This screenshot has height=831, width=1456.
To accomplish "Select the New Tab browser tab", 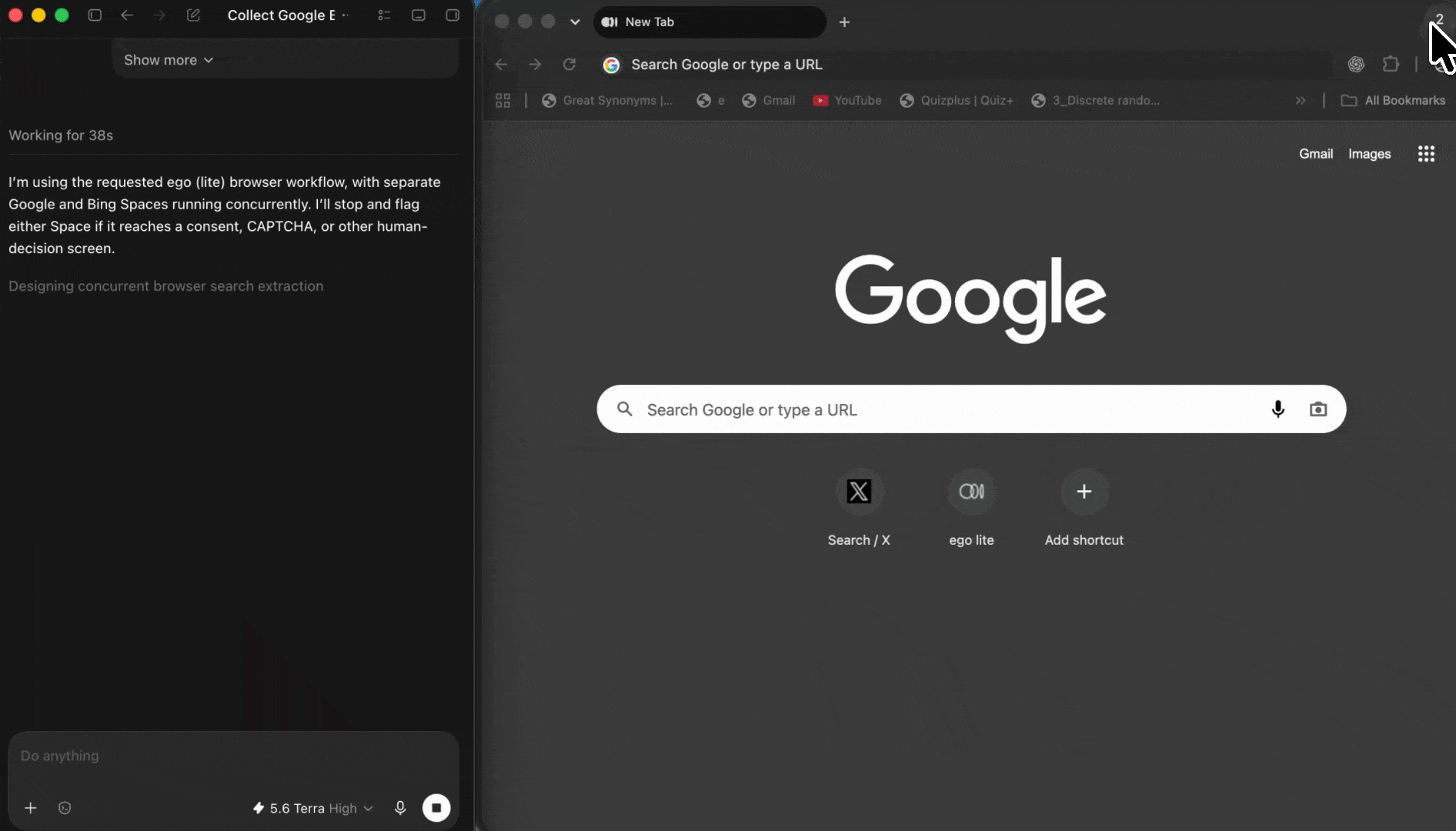I will pos(710,22).
